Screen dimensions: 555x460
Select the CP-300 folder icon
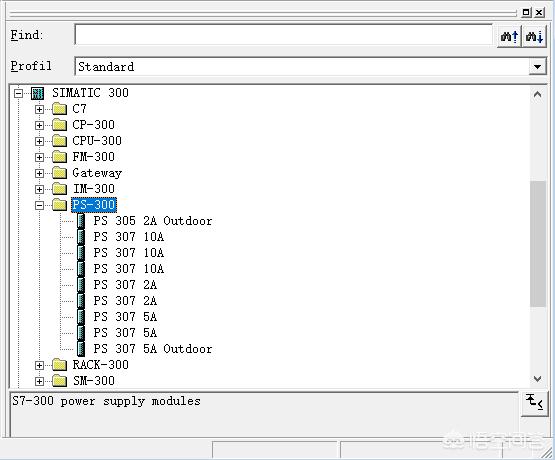point(59,125)
